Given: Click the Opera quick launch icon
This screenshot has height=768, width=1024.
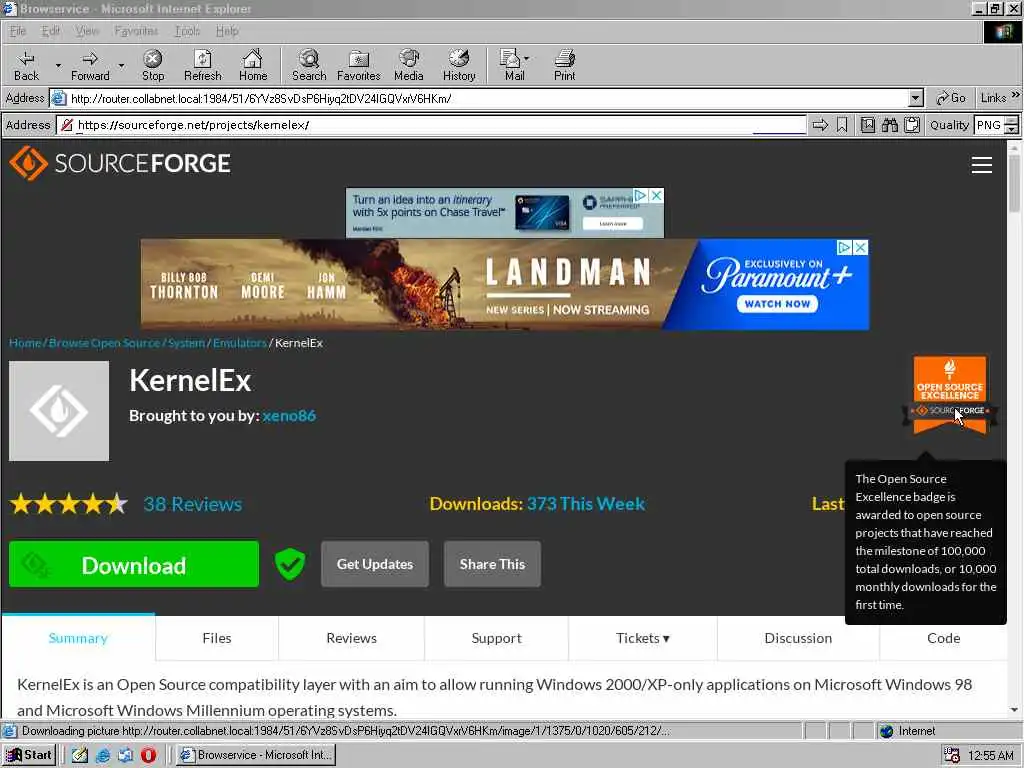Looking at the screenshot, I should pos(148,755).
